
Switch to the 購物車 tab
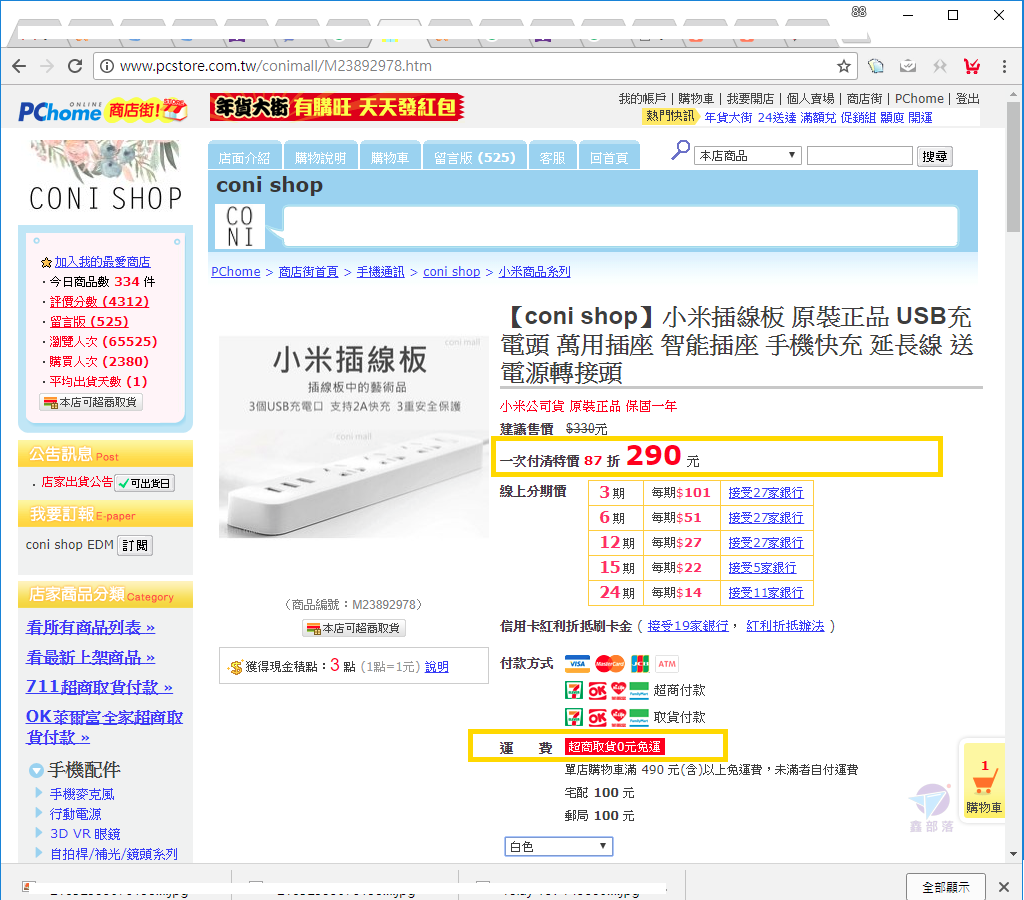point(390,157)
